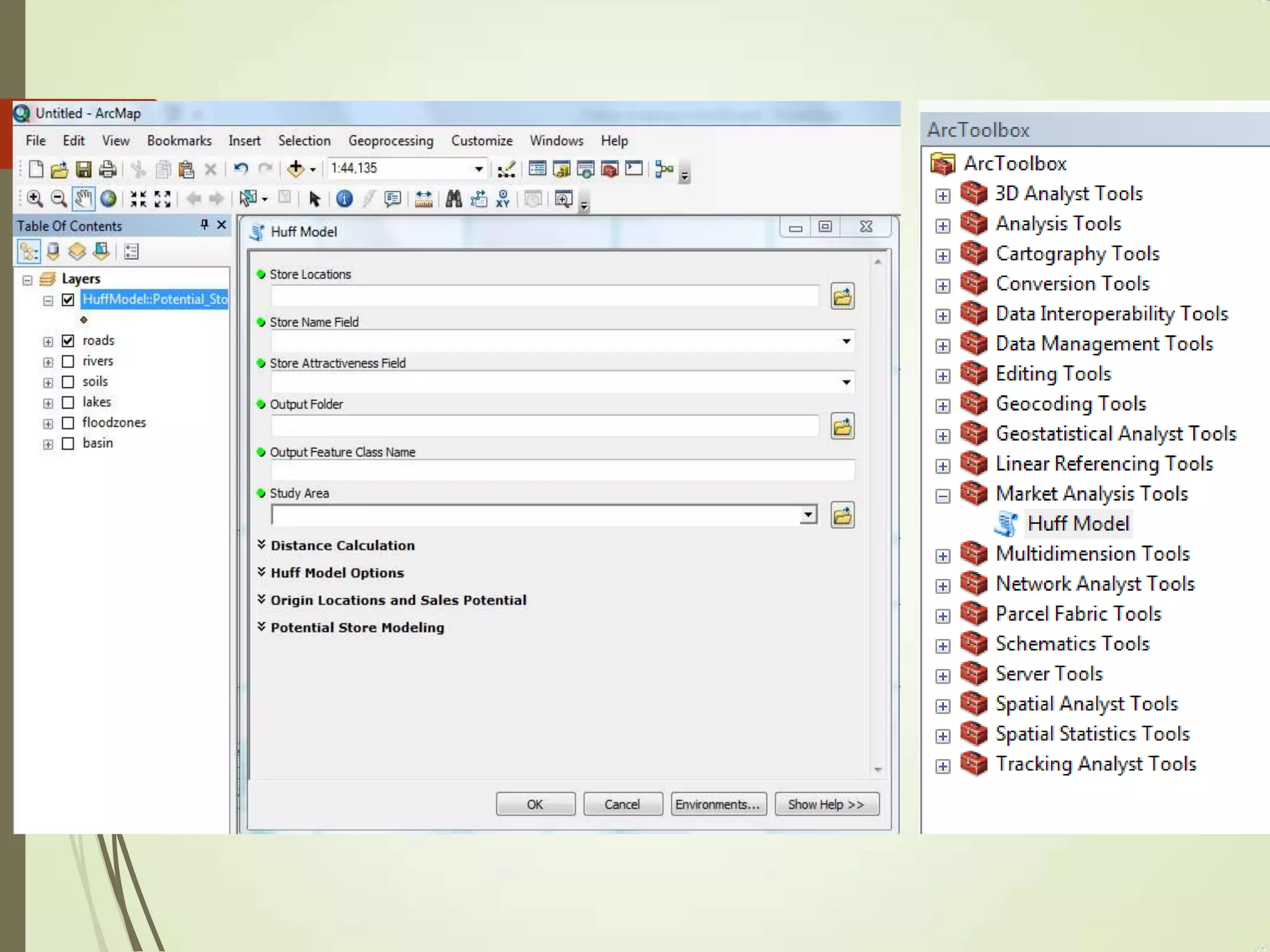
Task: Open the Store Attractiveness Field dropdown
Action: [846, 382]
